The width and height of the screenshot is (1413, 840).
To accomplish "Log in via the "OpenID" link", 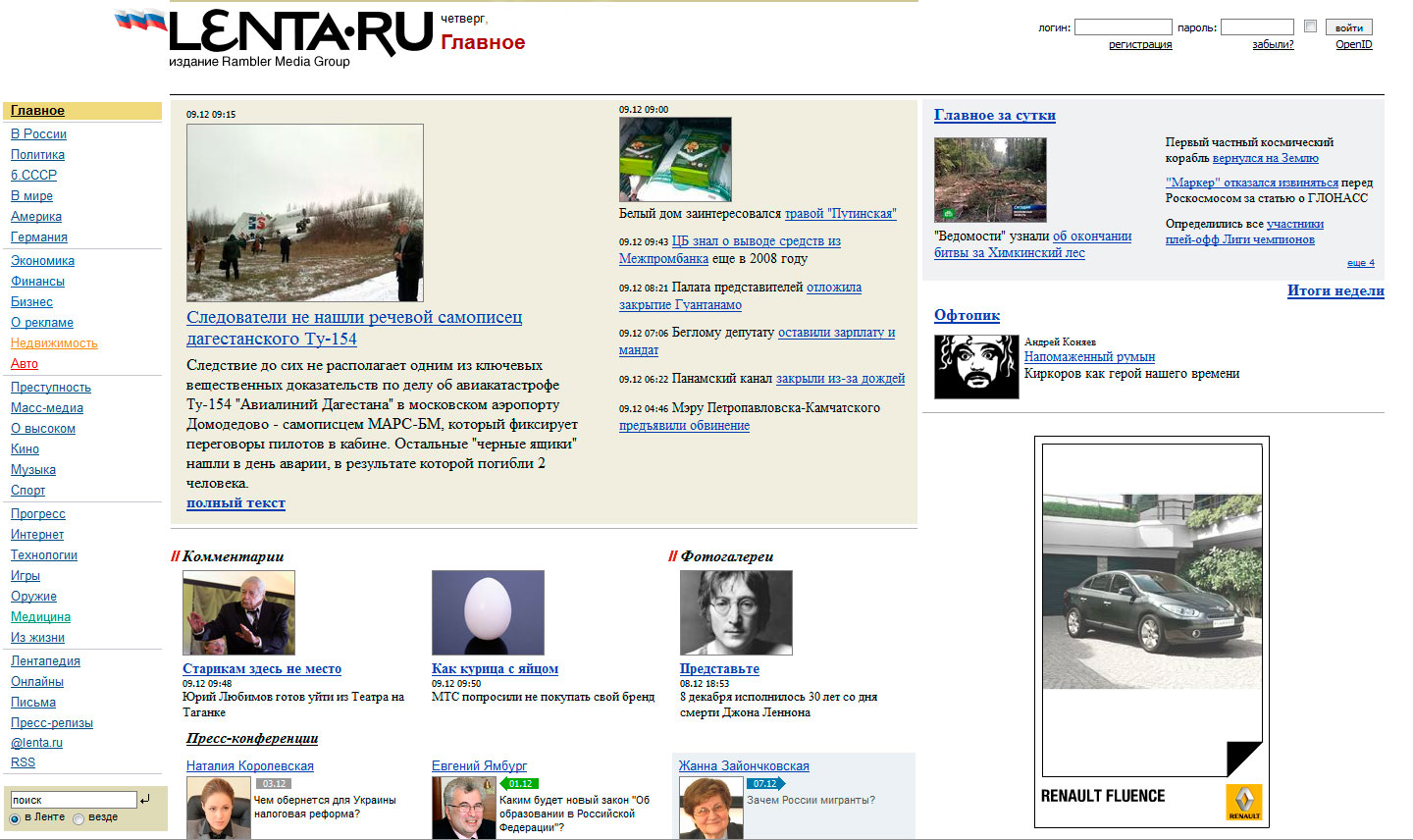I will coord(1354,44).
